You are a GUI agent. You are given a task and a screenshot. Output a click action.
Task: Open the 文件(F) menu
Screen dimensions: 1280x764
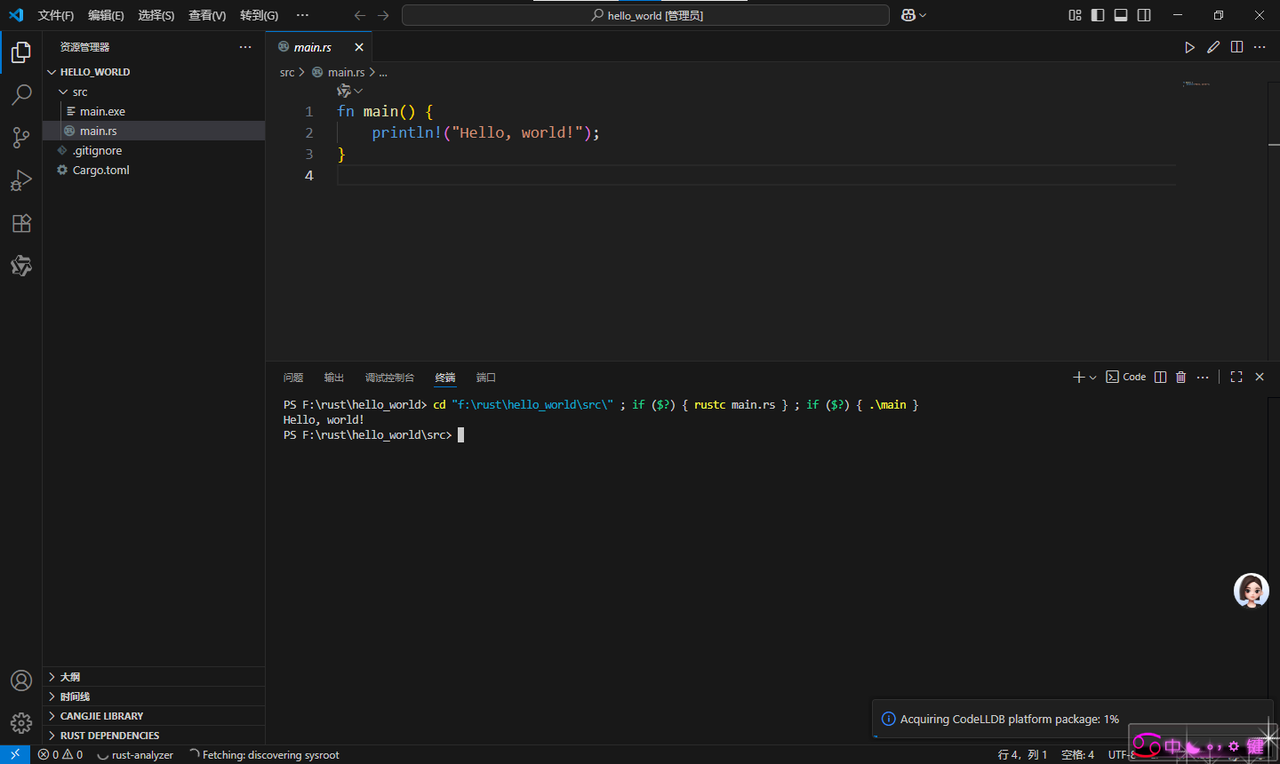coord(56,15)
